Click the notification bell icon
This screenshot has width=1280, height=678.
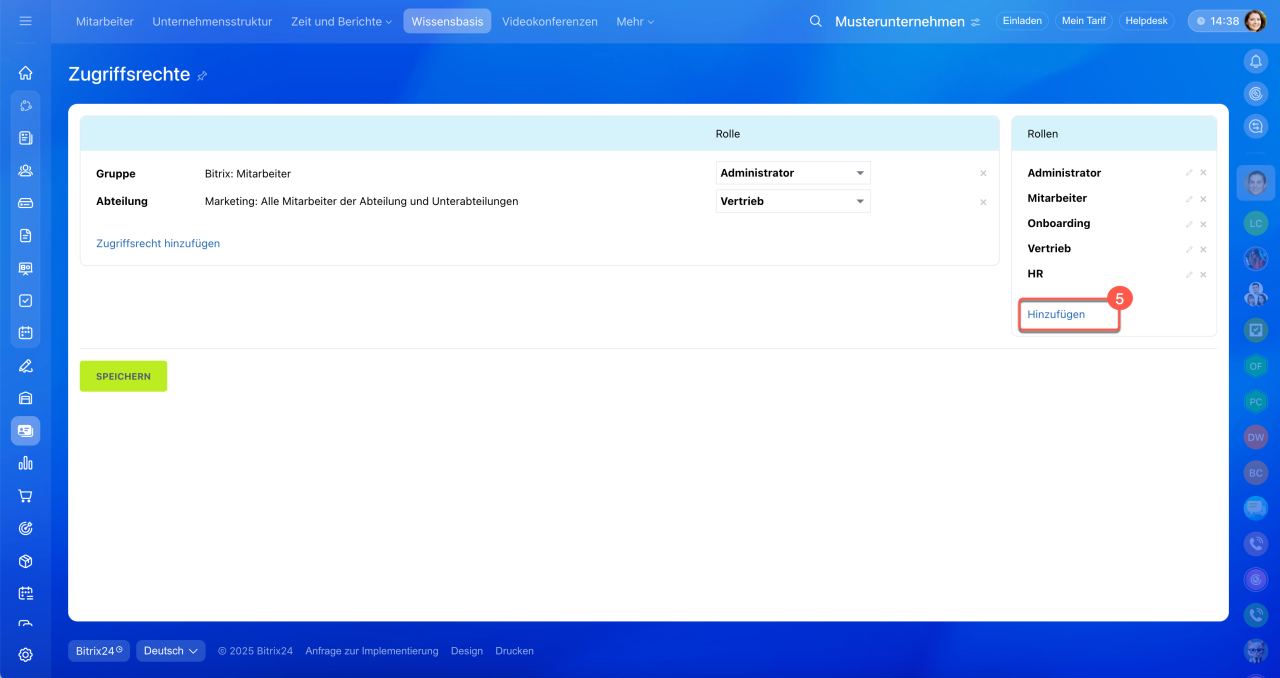pyautogui.click(x=1255, y=61)
